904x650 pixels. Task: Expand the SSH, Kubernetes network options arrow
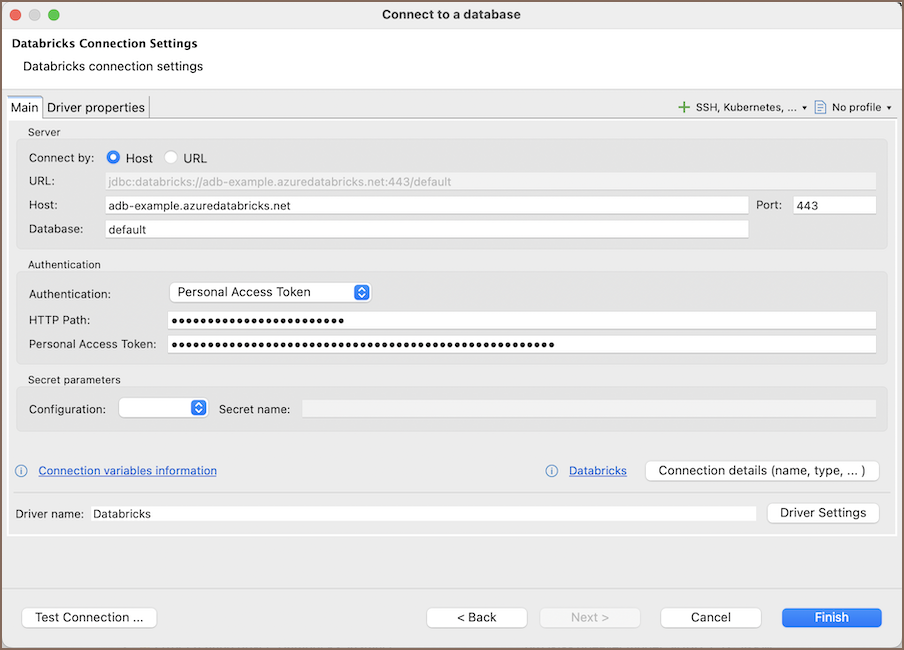(805, 108)
